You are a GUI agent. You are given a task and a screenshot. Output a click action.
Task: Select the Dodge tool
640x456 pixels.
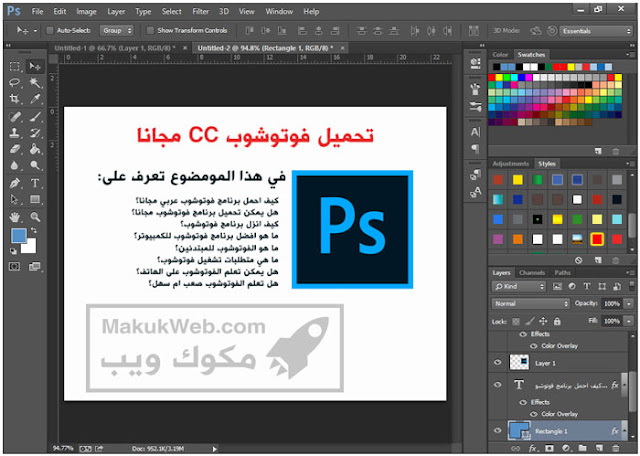(35, 165)
